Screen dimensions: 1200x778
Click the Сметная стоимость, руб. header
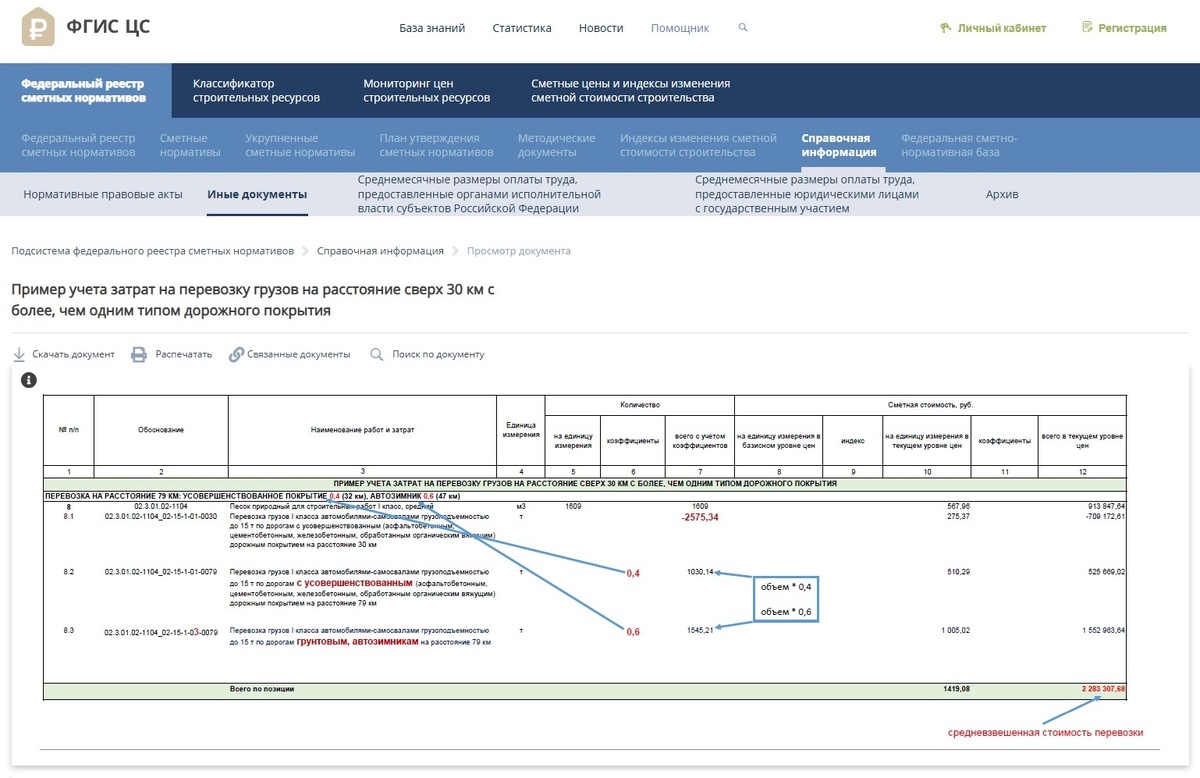click(x=930, y=405)
